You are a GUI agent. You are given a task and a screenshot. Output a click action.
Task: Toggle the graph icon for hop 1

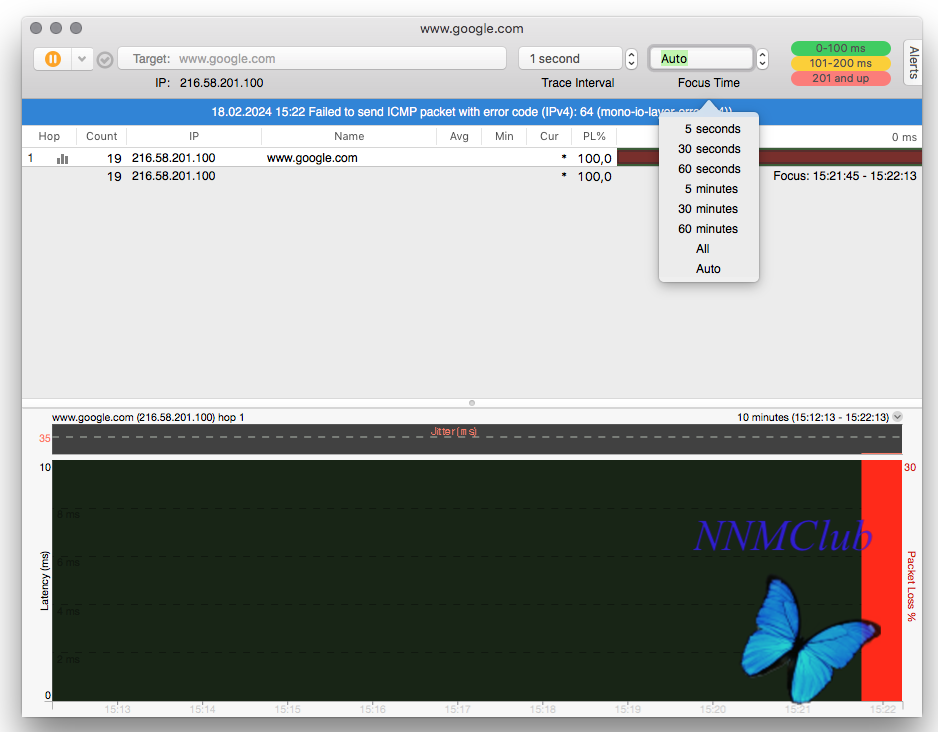[x=63, y=158]
